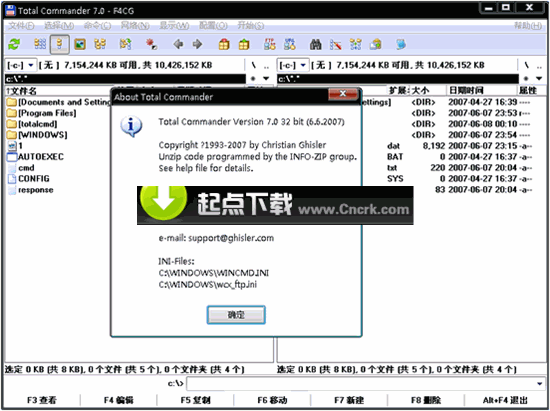Click the last toolbar icon, notepad
Screen dimensions: 550x411
tap(401, 44)
